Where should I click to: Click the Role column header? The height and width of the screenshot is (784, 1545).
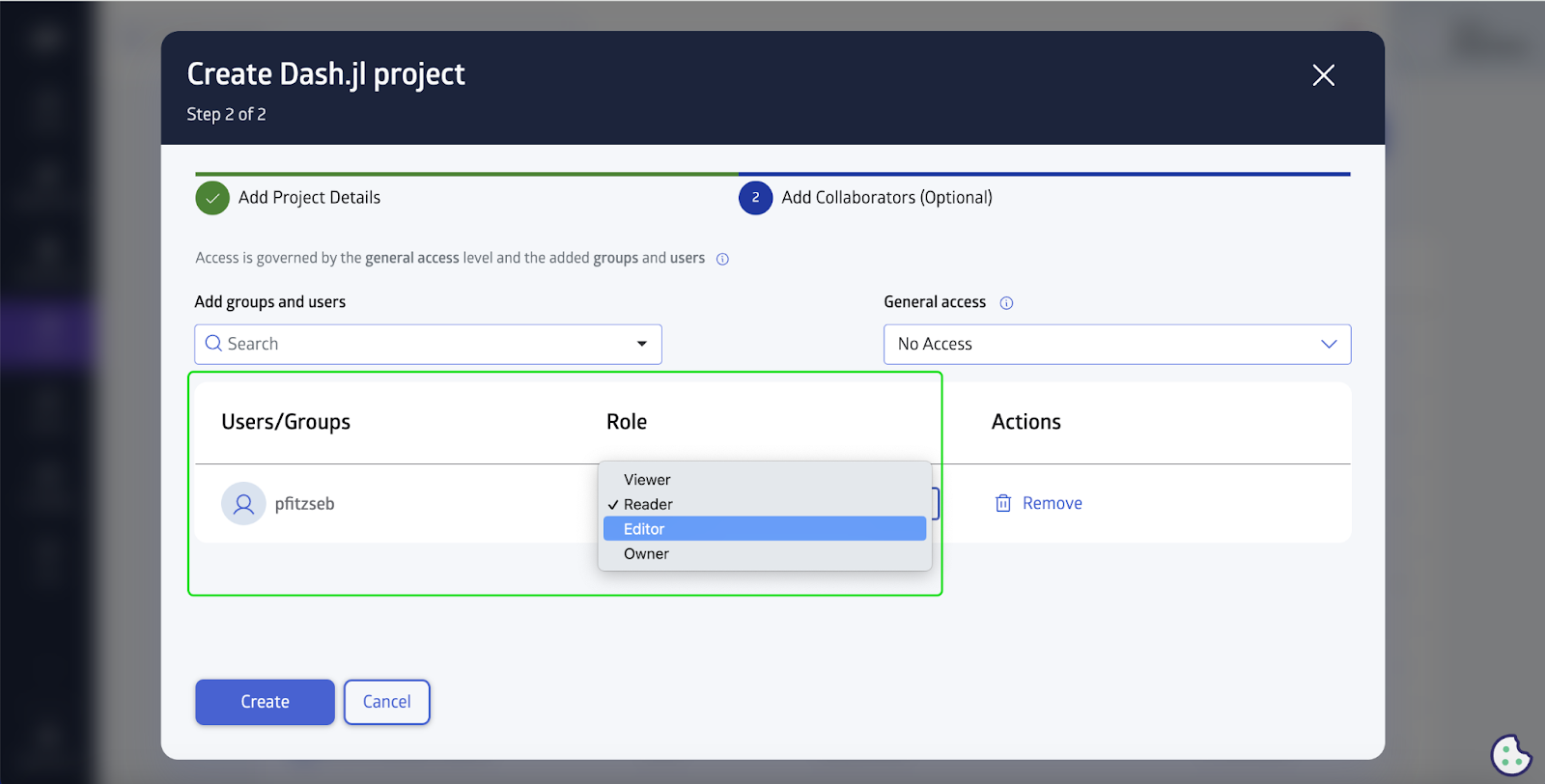627,422
